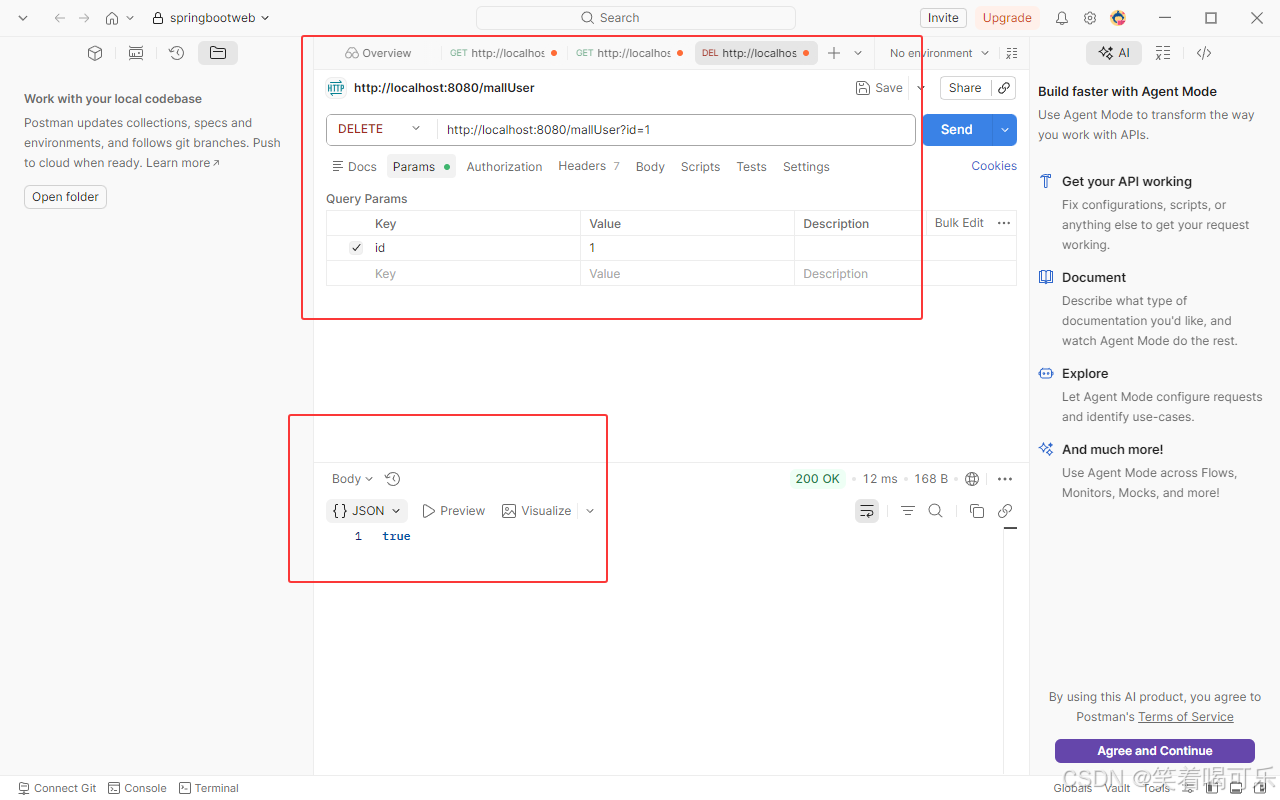Copy the response body
The image size is (1280, 800).
(x=977, y=511)
